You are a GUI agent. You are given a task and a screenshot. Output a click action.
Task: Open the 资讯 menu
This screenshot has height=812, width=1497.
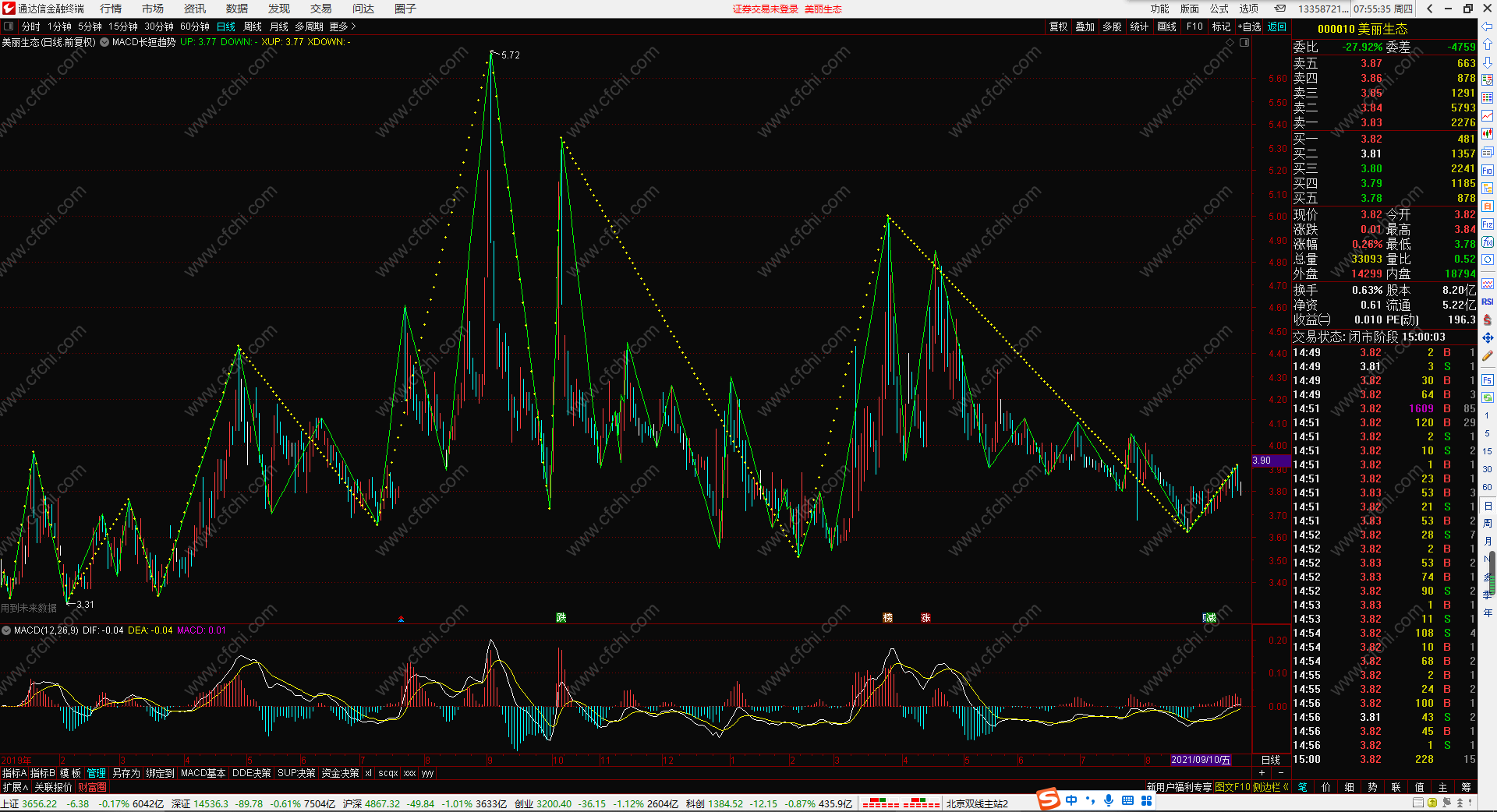point(195,9)
